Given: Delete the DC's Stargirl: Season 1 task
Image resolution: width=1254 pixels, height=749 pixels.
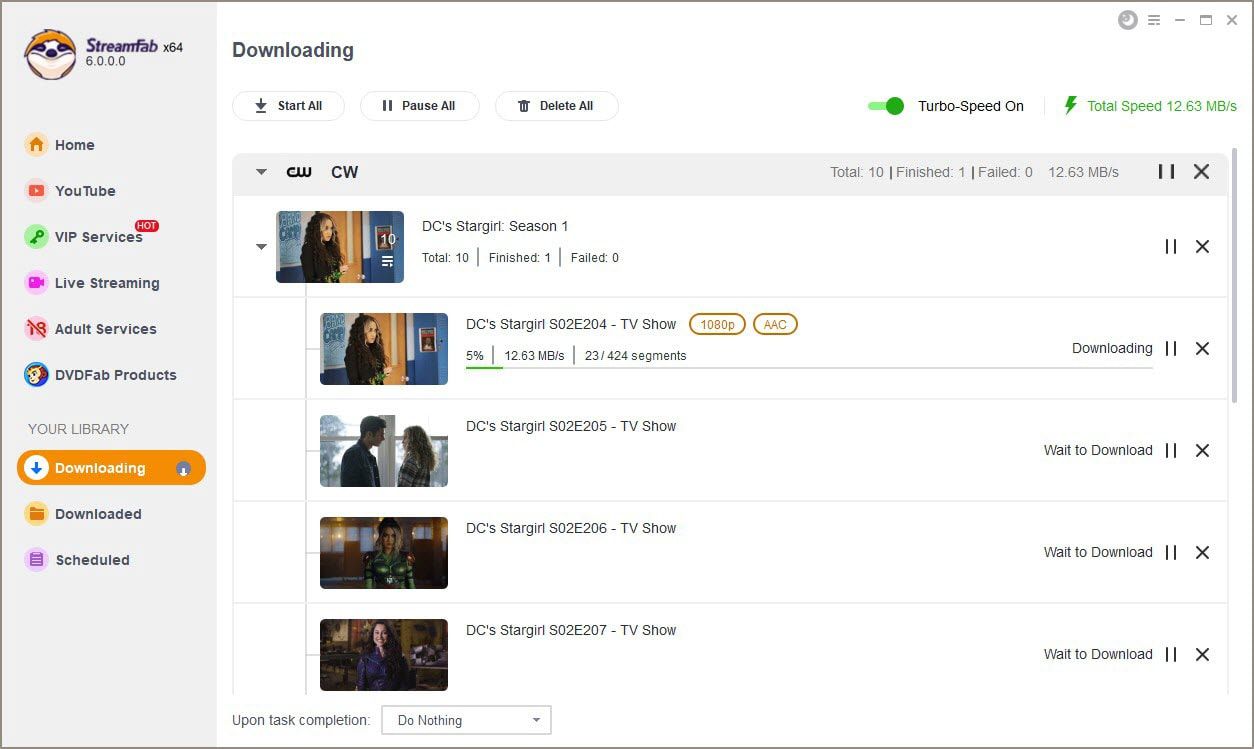Looking at the screenshot, I should tap(1203, 246).
